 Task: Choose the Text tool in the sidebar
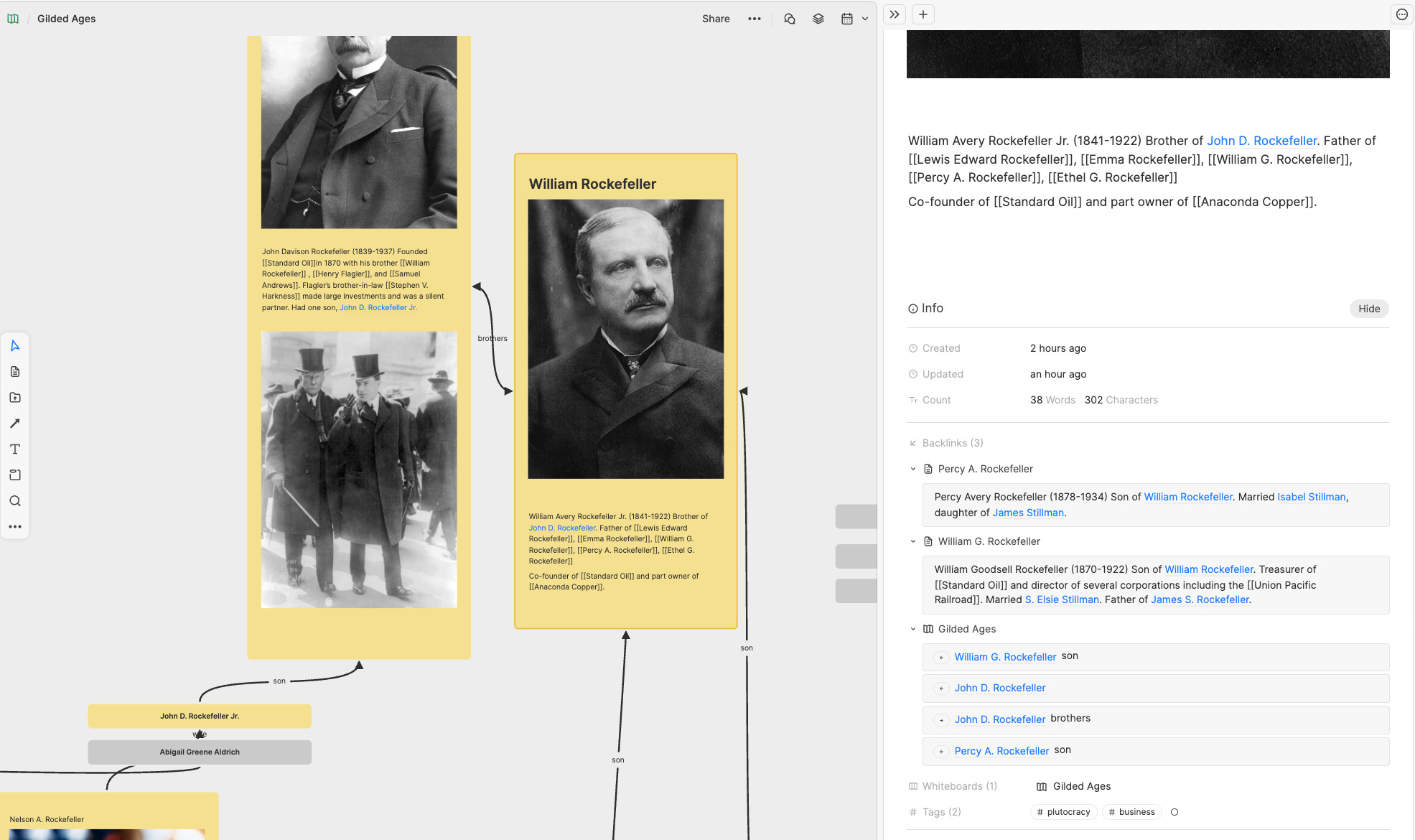coord(15,449)
